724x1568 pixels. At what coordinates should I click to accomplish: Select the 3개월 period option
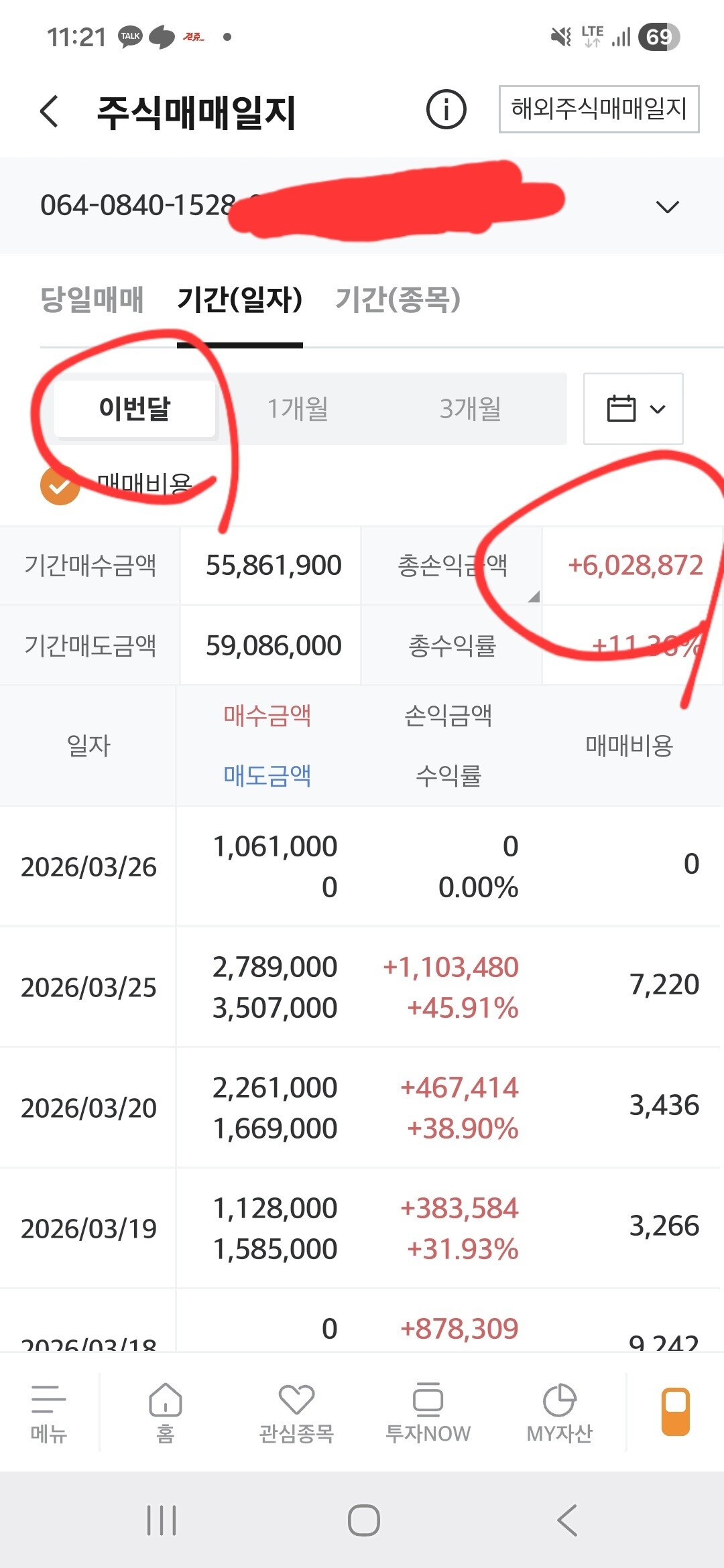(470, 409)
